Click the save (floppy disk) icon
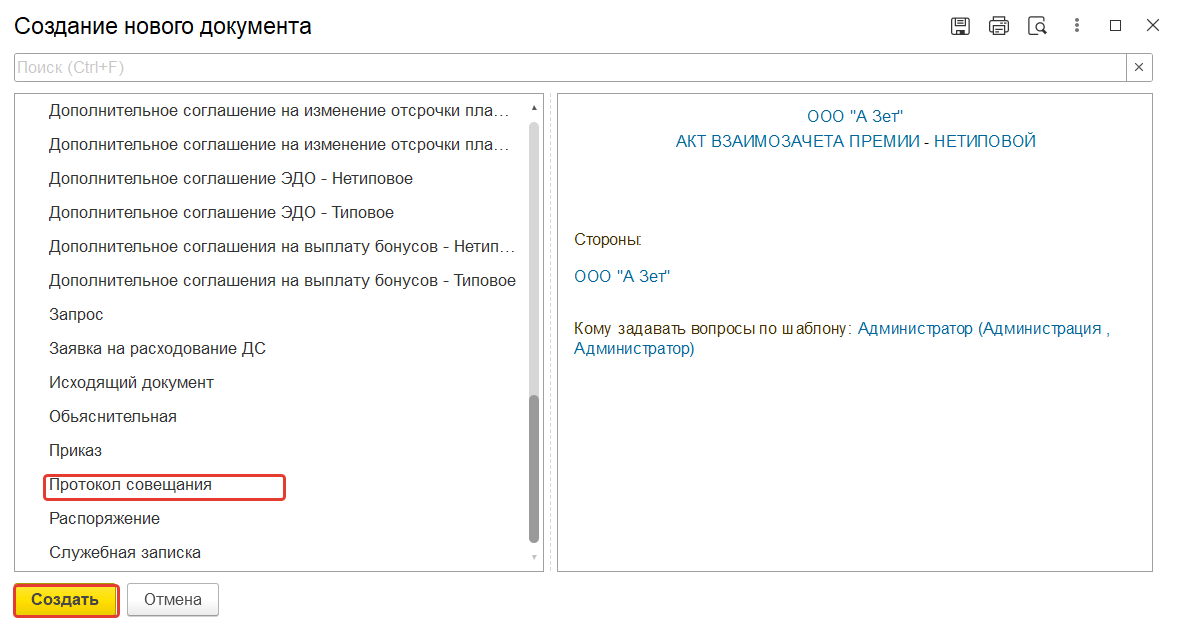The width and height of the screenshot is (1177, 632). coord(960,26)
